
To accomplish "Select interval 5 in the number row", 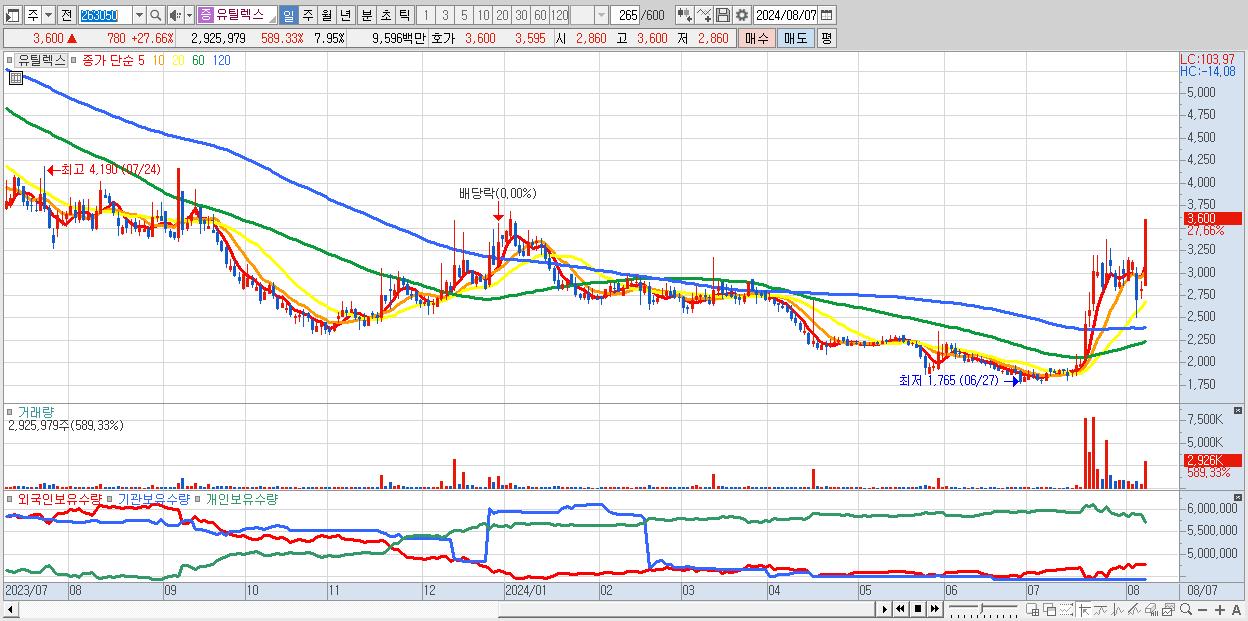I will click(x=463, y=15).
